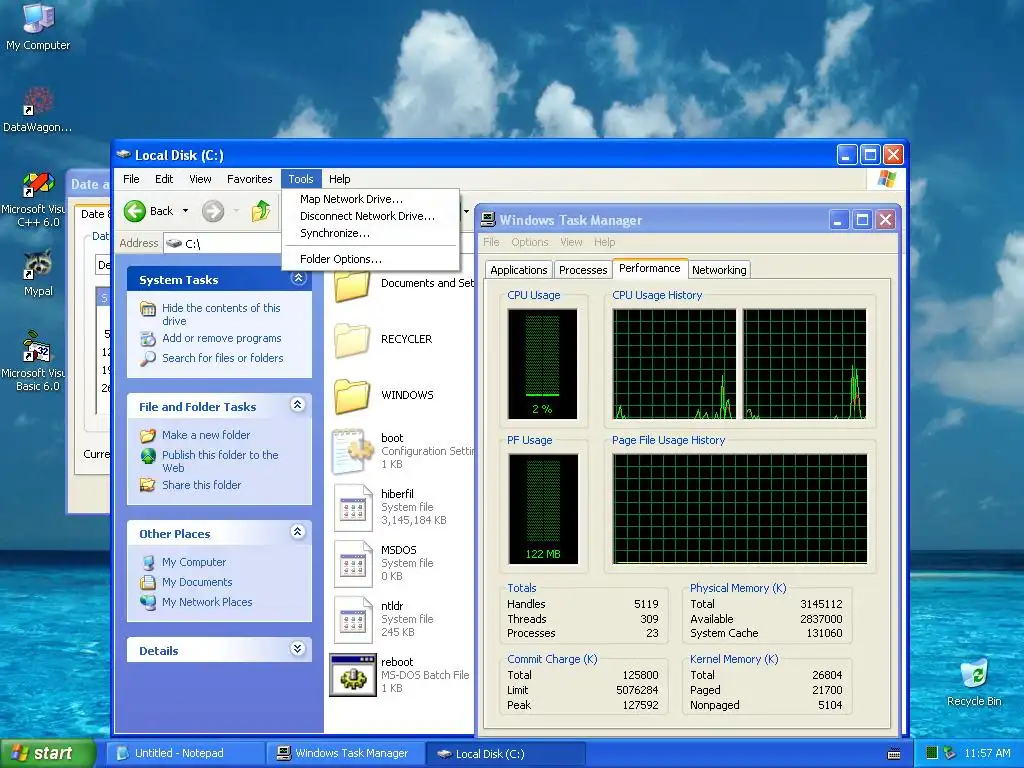
Task: Click the Address bar field showing C:\
Action: [x=222, y=244]
